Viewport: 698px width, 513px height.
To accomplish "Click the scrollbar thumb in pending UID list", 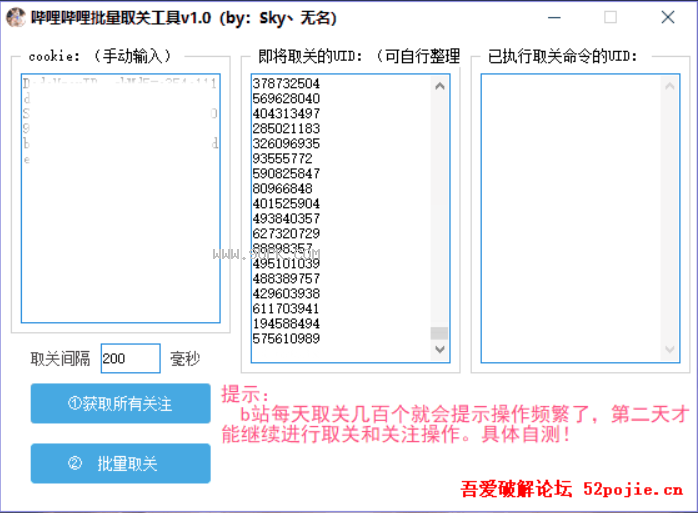I will click(x=440, y=333).
